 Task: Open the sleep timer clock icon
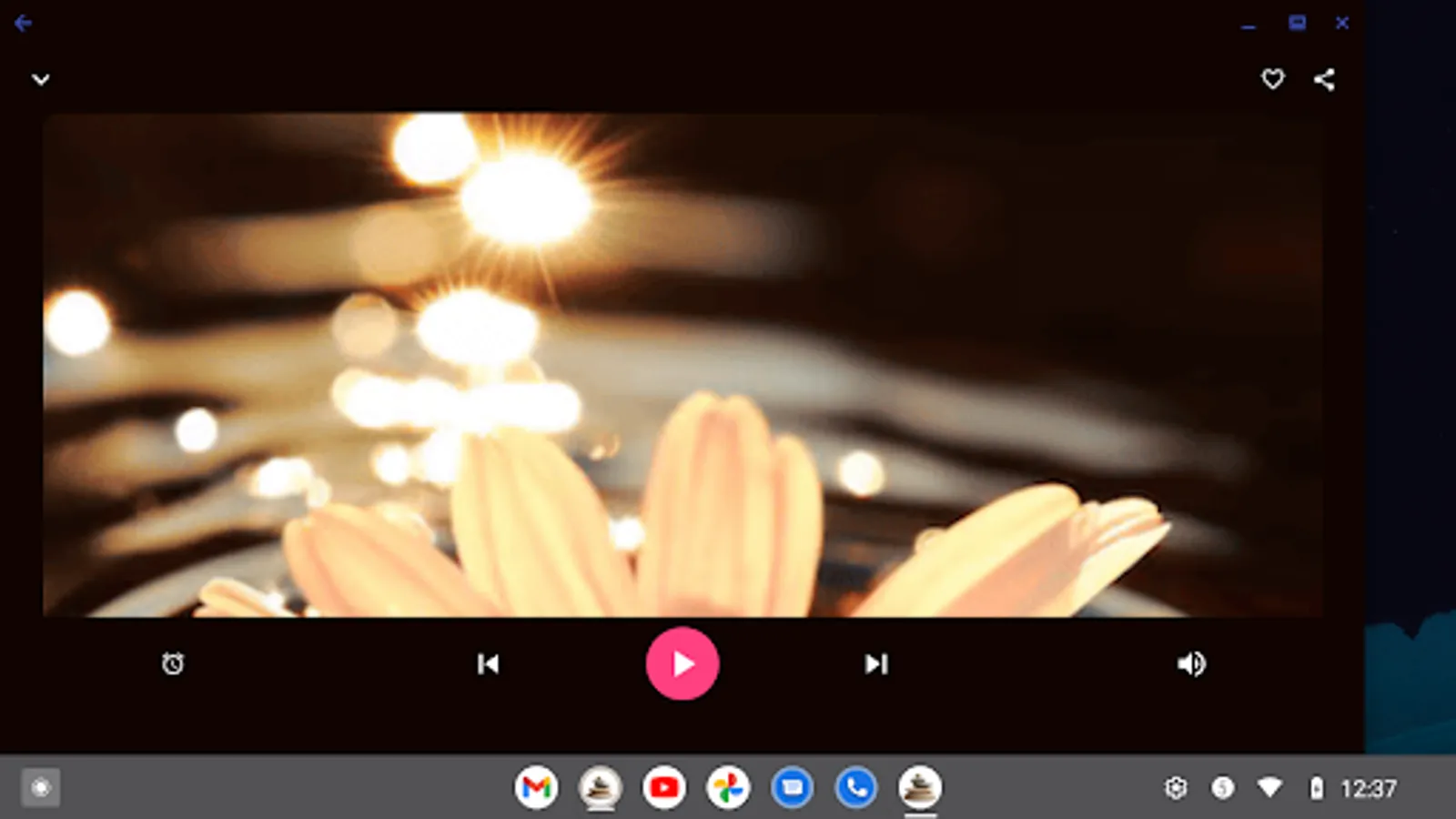173,664
